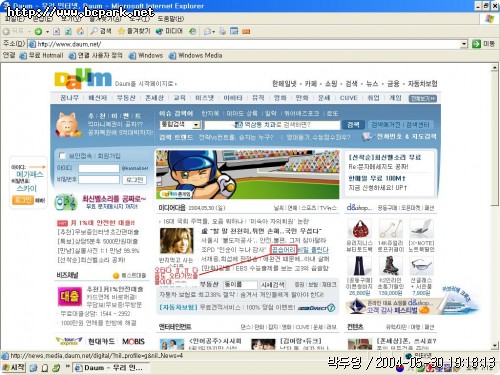500x375 pixels.
Task: Open the Windows link in links bar
Action: (x=147, y=55)
